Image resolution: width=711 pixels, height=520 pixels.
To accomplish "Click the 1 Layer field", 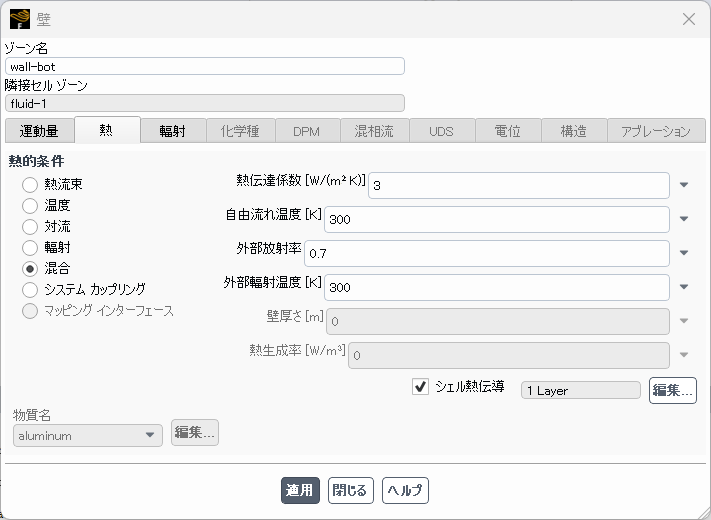I will tap(580, 390).
